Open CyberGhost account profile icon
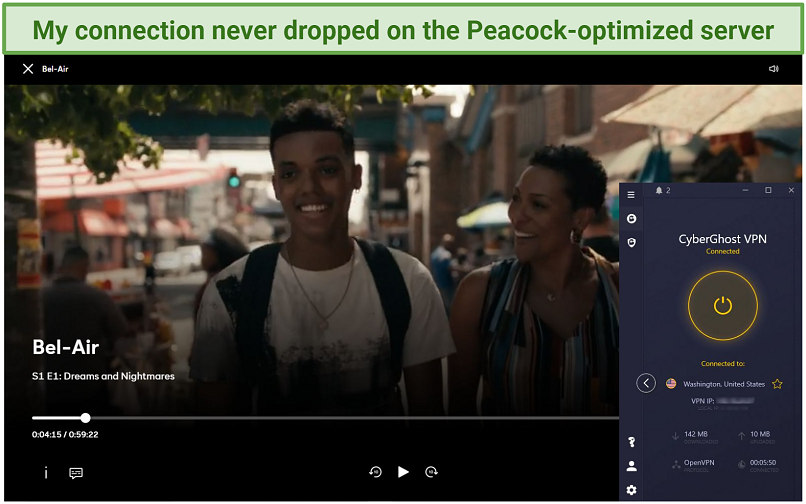Viewport: 806px width, 504px height. [632, 466]
